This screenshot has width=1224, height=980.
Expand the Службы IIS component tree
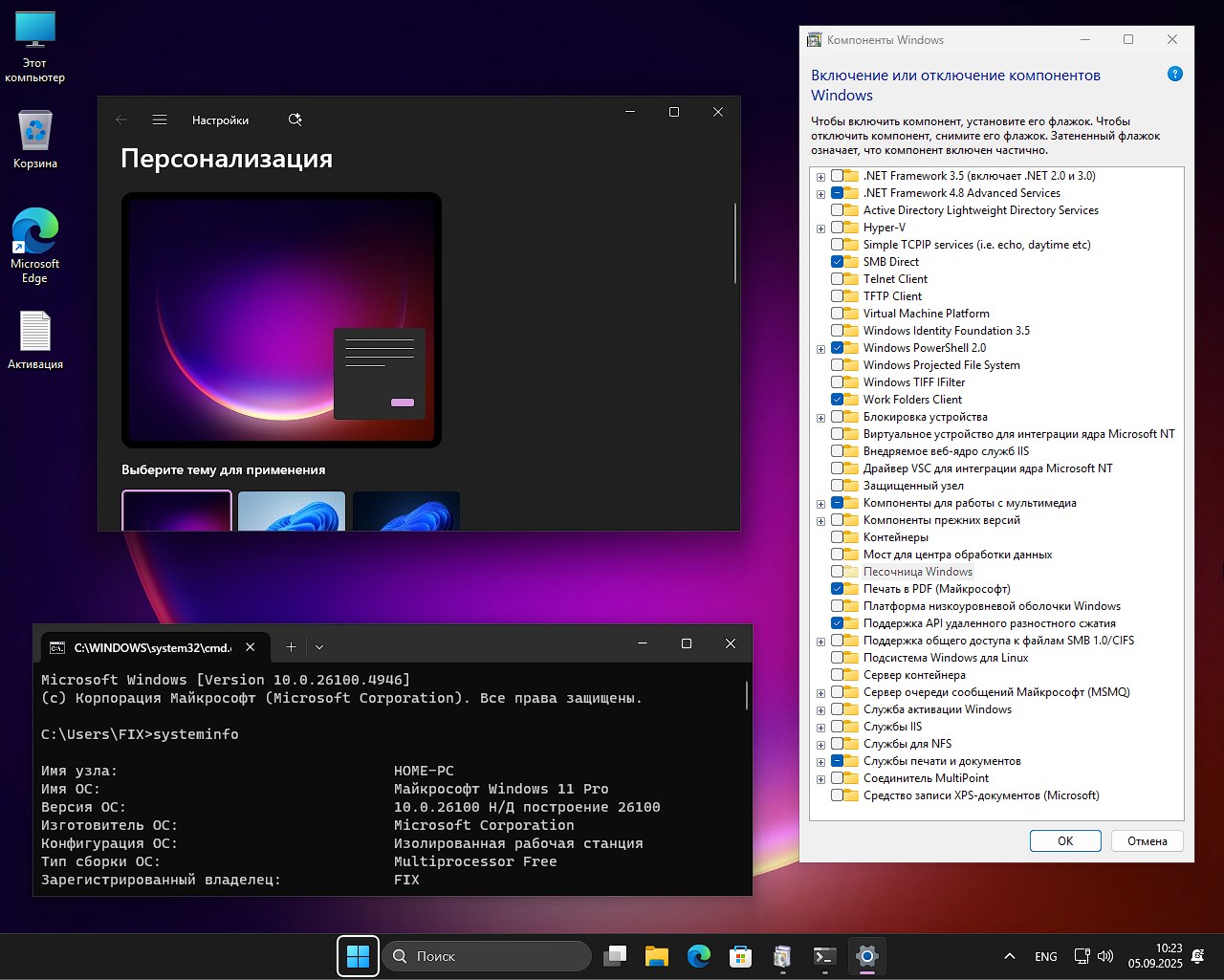[820, 728]
